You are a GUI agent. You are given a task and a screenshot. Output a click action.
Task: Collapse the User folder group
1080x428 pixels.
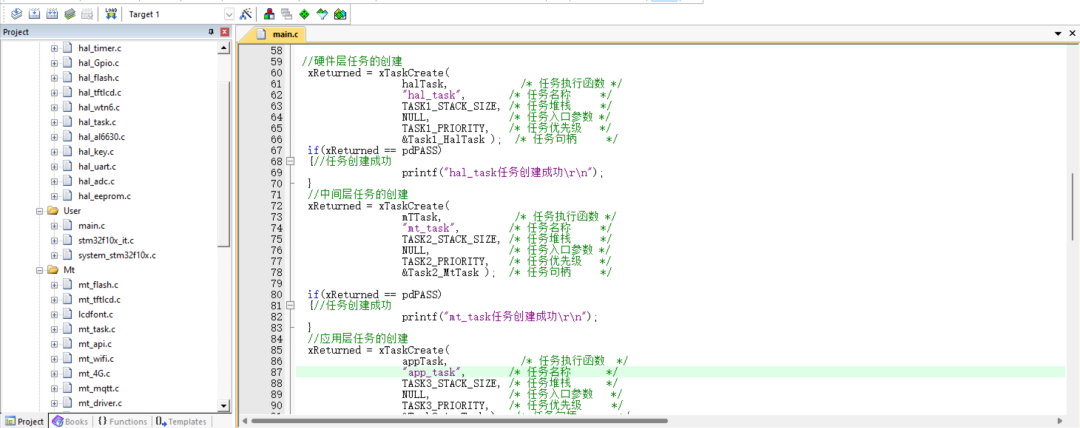point(40,211)
